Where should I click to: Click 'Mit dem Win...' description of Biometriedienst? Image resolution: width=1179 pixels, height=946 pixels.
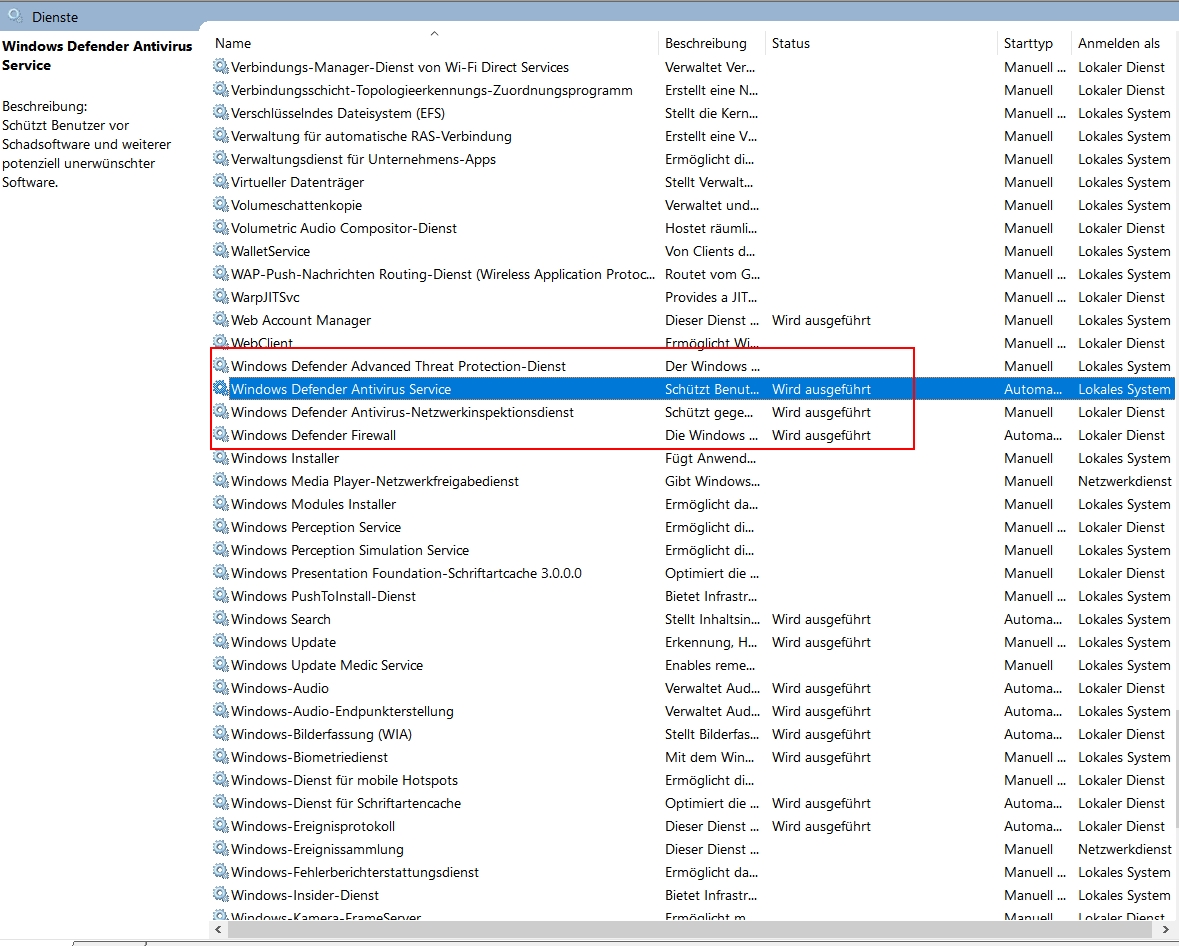click(x=710, y=756)
